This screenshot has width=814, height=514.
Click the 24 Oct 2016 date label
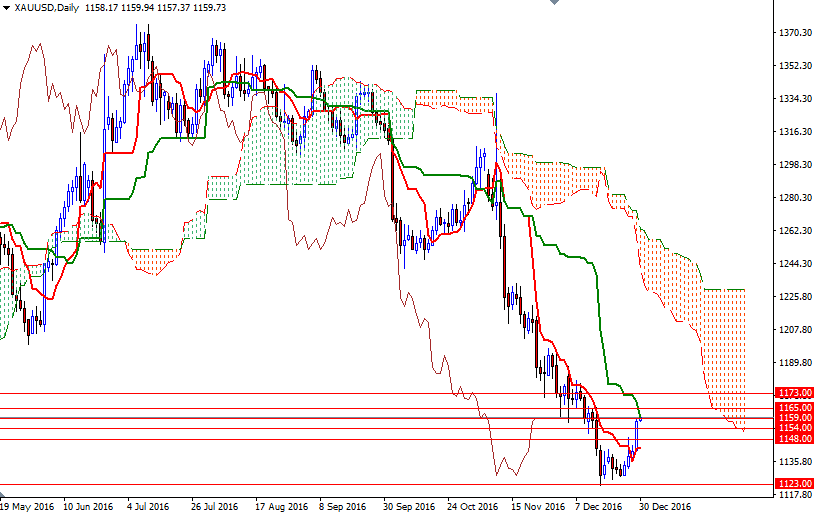pyautogui.click(x=472, y=507)
